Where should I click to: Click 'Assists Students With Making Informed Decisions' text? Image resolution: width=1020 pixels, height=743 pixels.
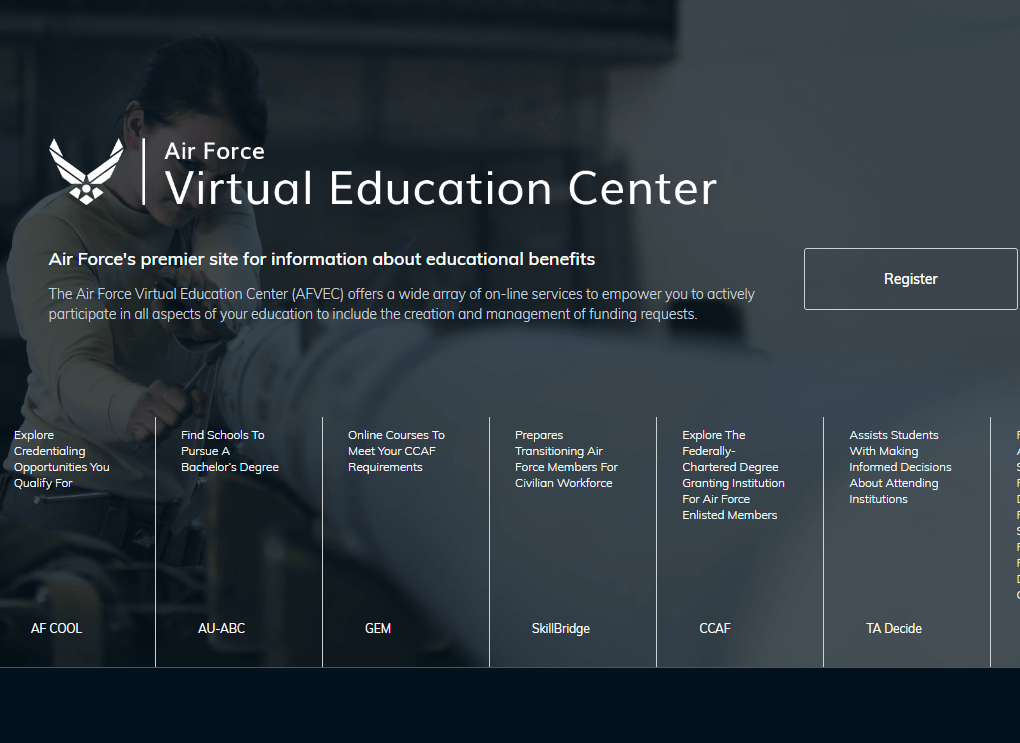[x=900, y=466]
